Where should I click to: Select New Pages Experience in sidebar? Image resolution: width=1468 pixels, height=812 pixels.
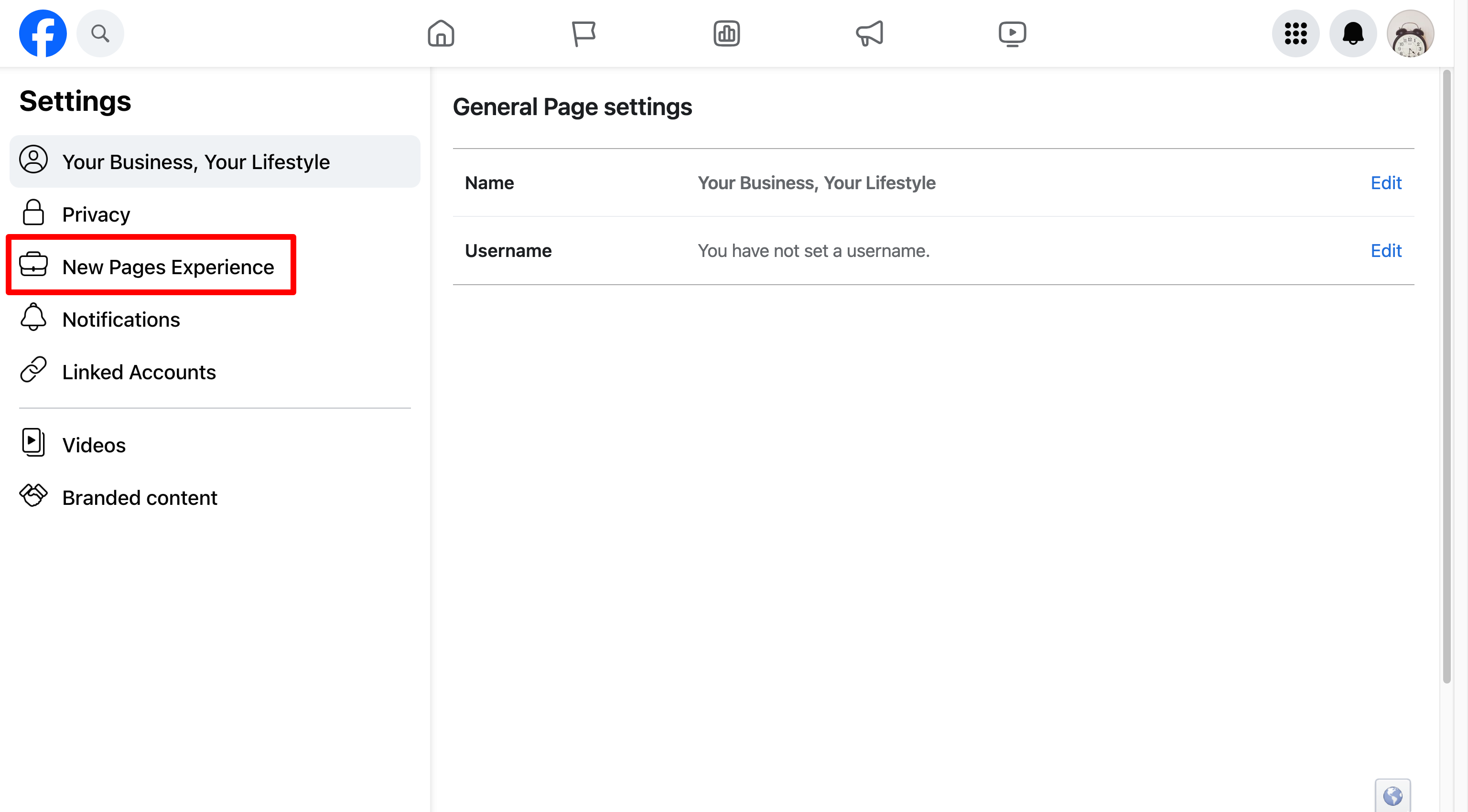pyautogui.click(x=168, y=267)
